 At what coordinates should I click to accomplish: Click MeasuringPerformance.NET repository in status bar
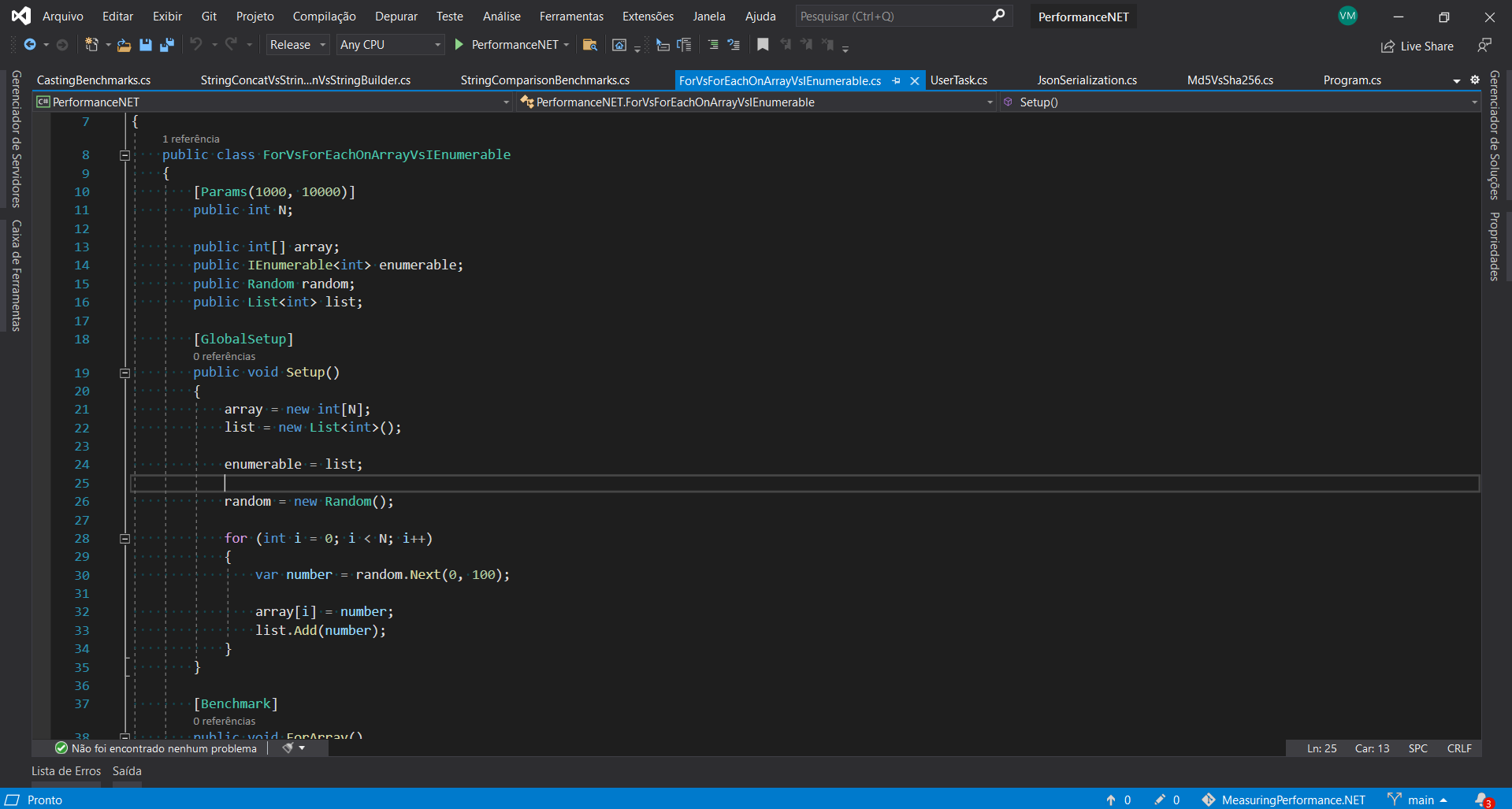point(1284,800)
